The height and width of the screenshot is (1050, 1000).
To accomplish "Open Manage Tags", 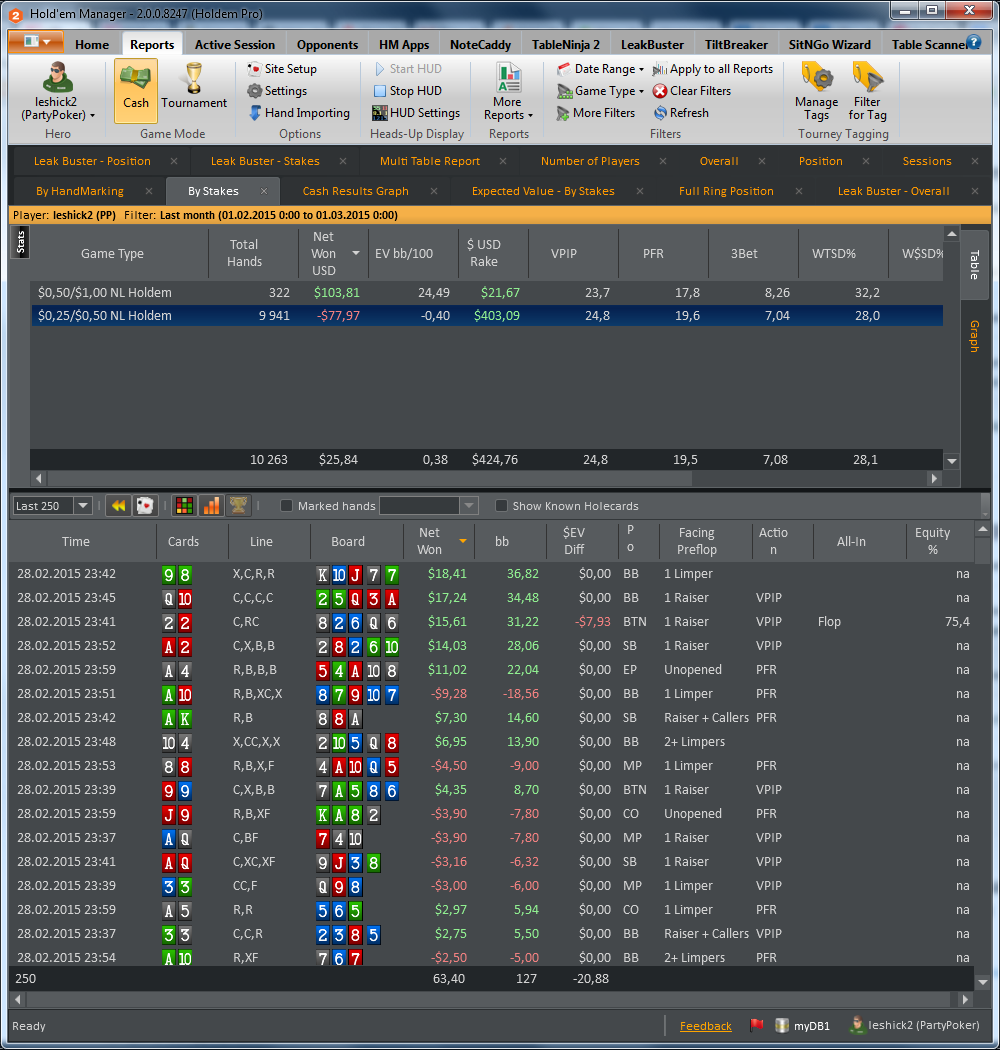I will (816, 92).
